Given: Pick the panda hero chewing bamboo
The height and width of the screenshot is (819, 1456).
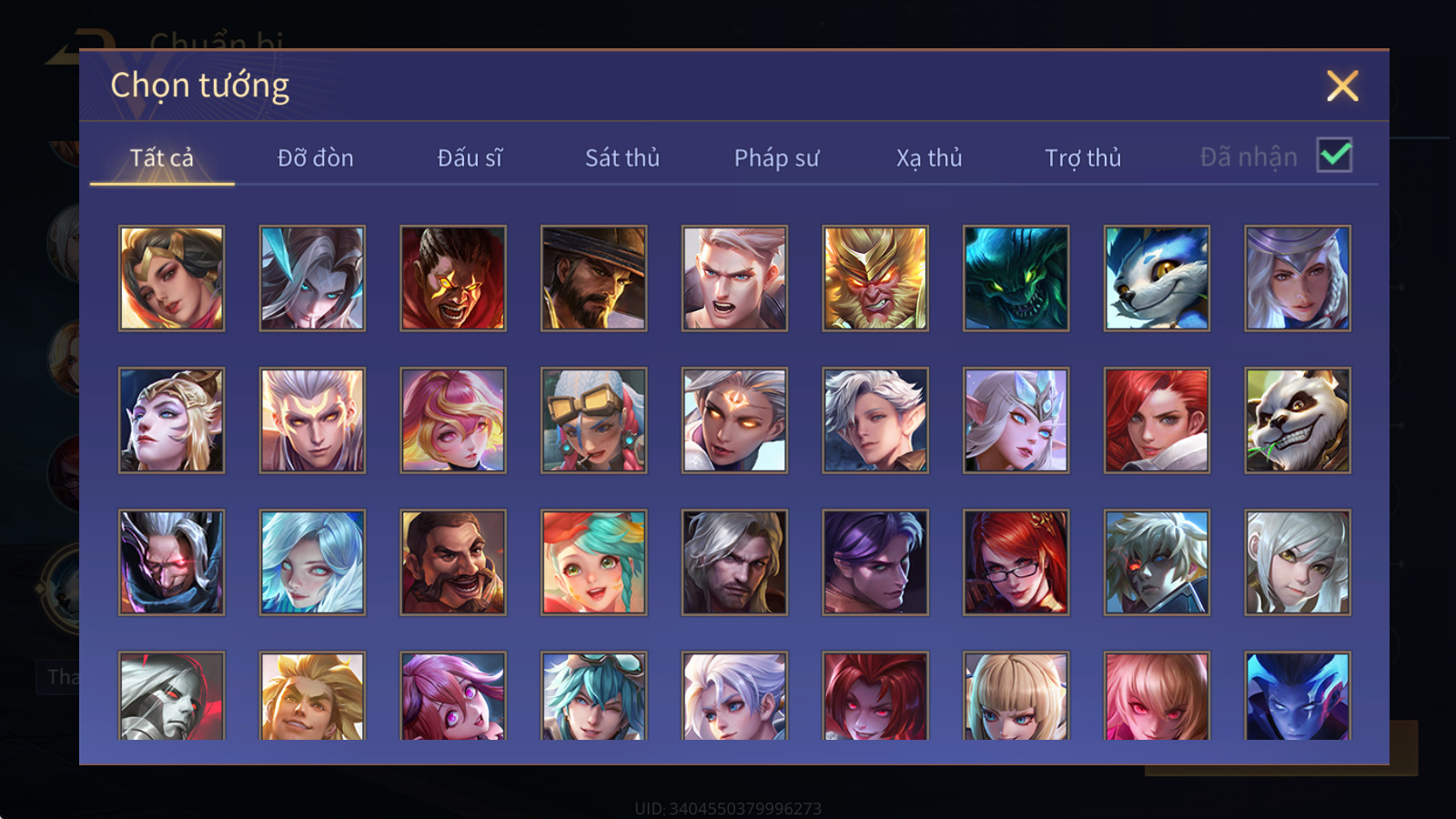Looking at the screenshot, I should 1298,420.
